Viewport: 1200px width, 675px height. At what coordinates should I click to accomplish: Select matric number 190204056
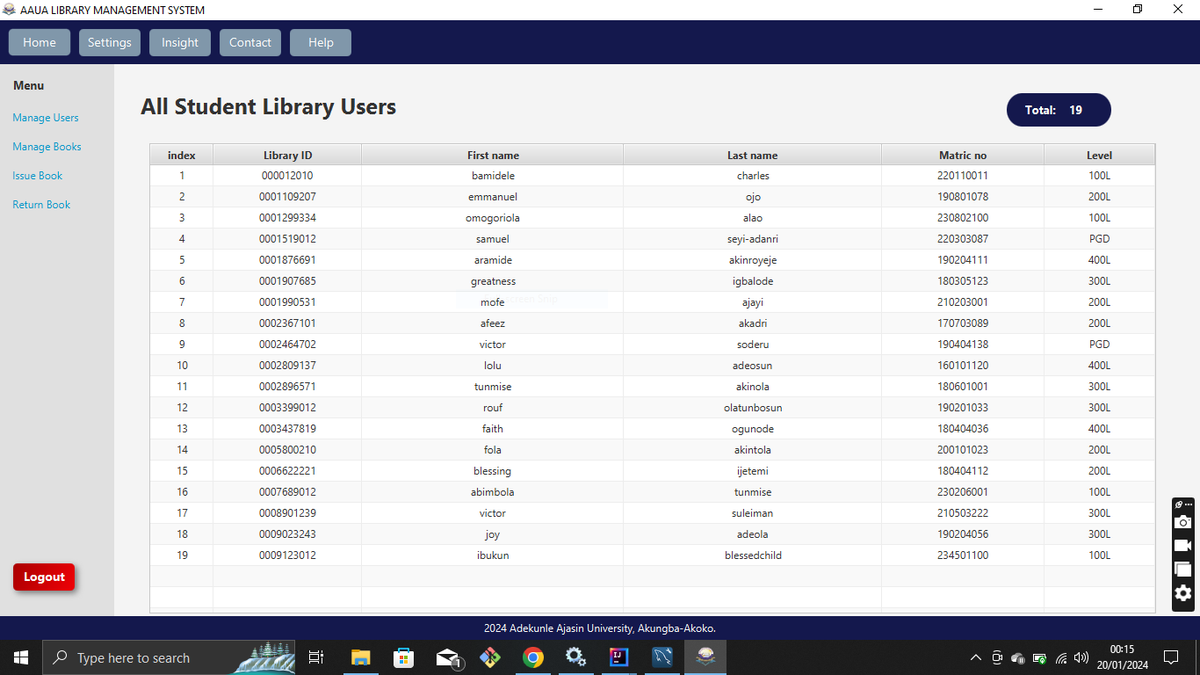tap(963, 534)
